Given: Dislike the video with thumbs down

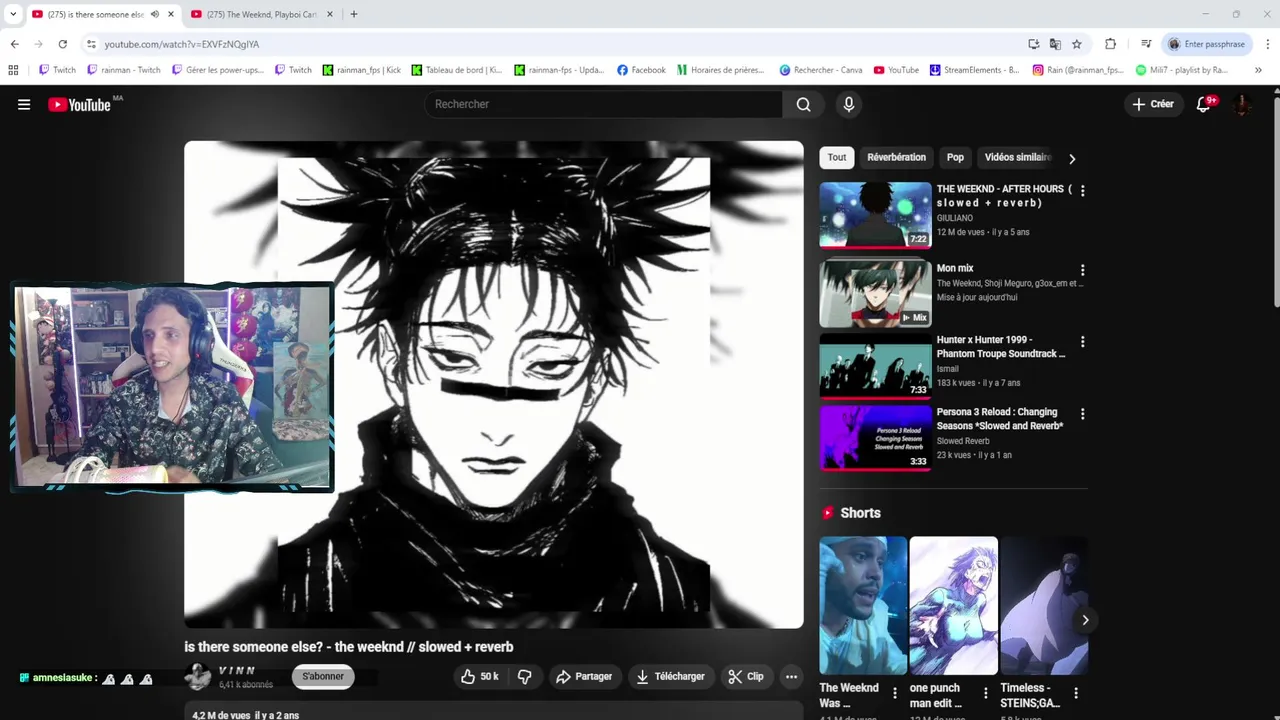Looking at the screenshot, I should (525, 677).
